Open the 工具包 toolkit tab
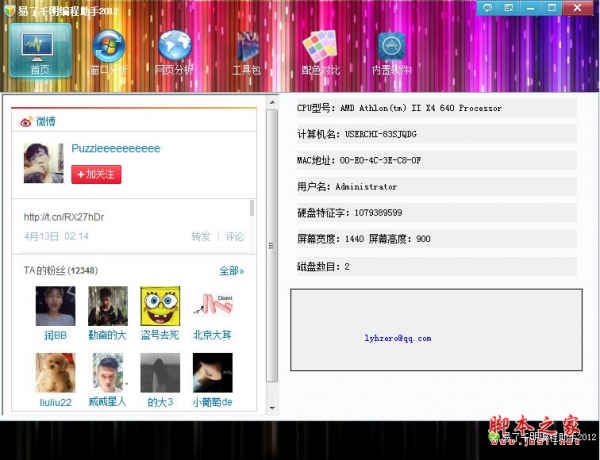The image size is (600, 460). 247,52
